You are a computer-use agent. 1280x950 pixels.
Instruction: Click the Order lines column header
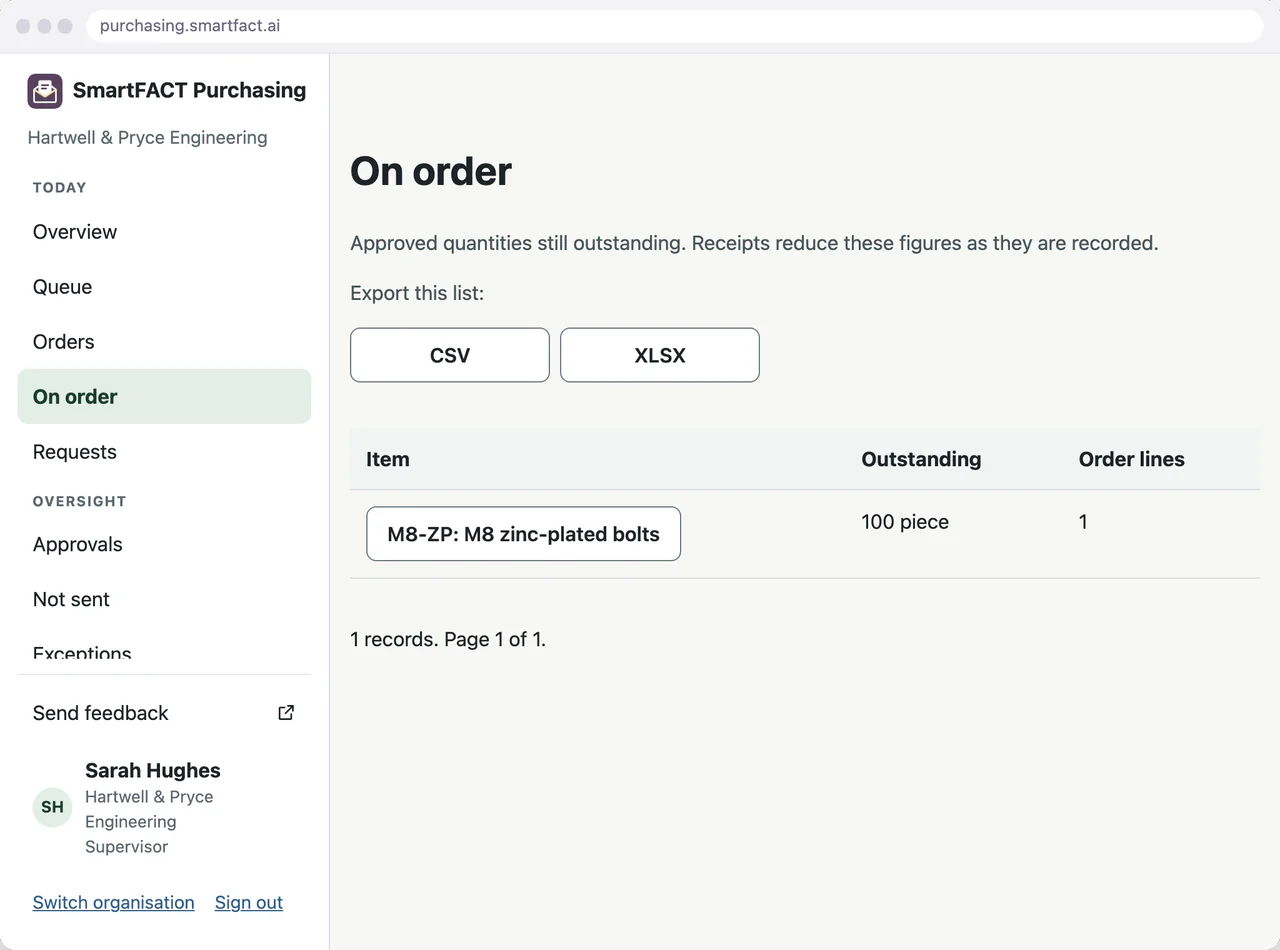coord(1131,460)
